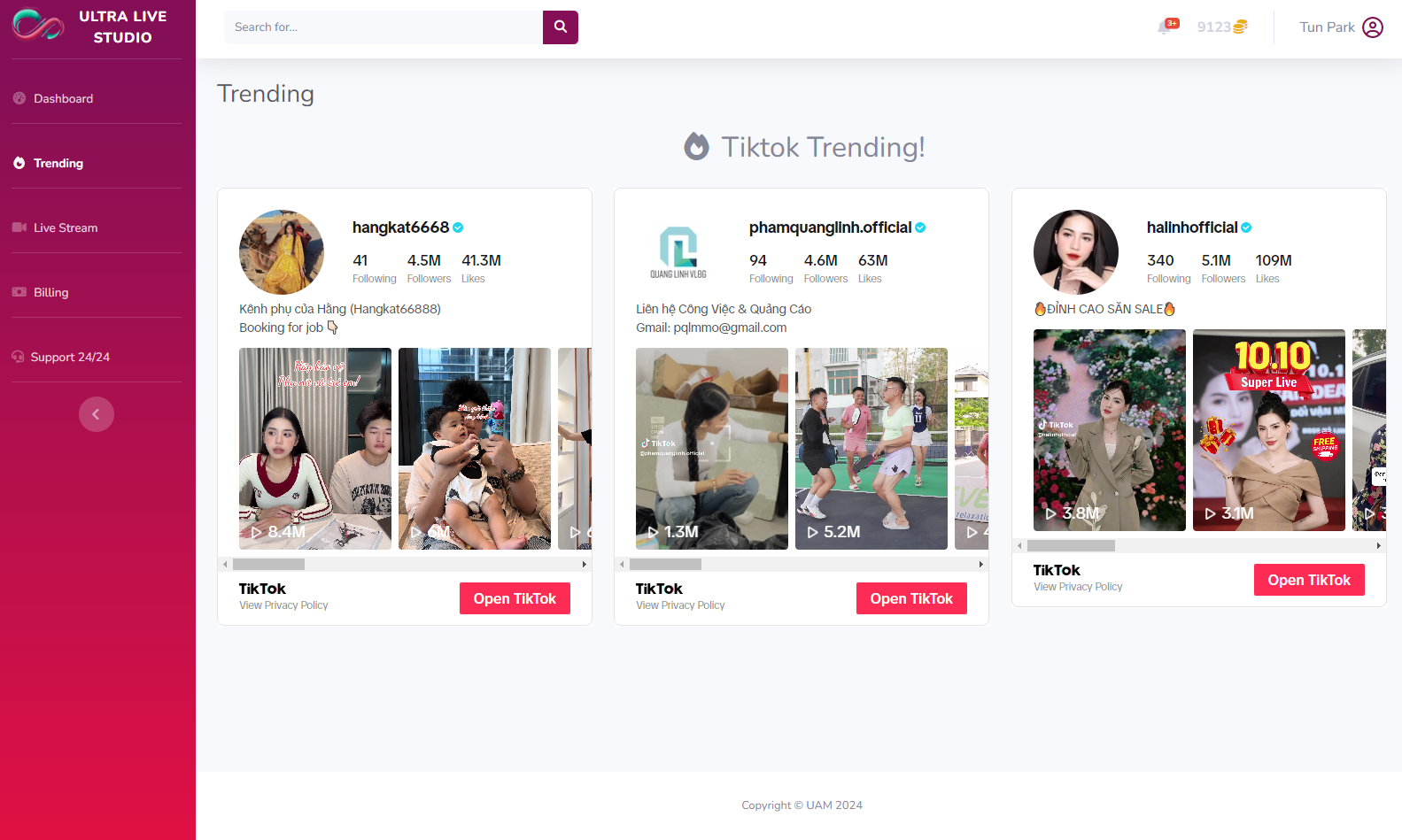The width and height of the screenshot is (1402, 840).
Task: Click horizontal scrollbar thumb in halinhofficial card
Action: (1071, 545)
